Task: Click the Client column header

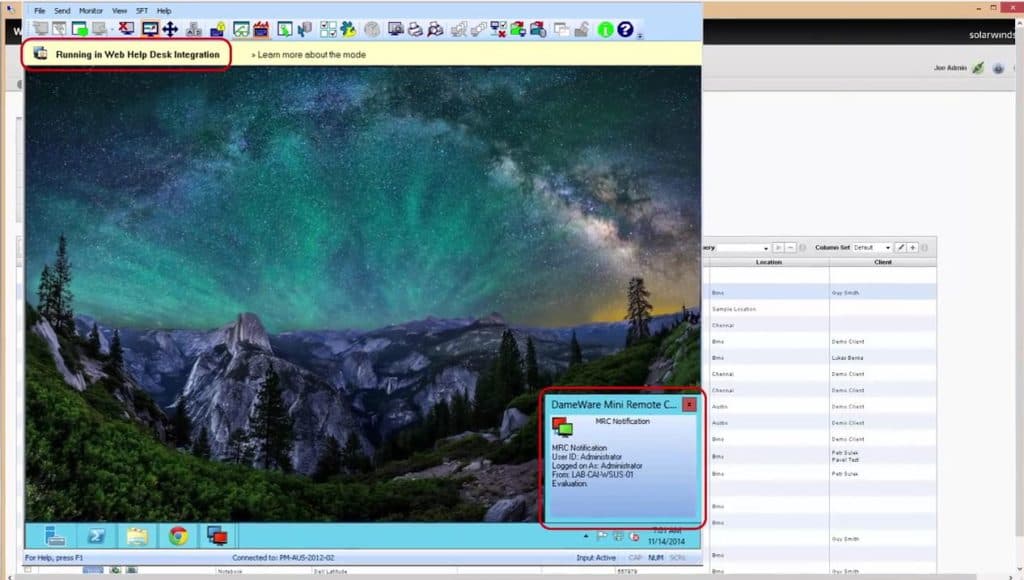Action: pos(883,263)
